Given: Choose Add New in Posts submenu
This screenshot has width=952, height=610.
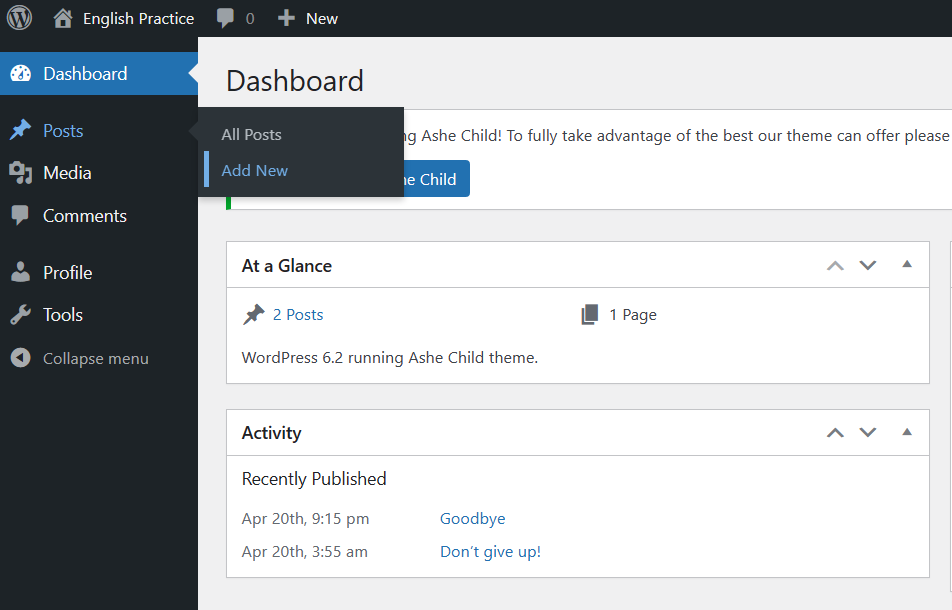Looking at the screenshot, I should [254, 170].
